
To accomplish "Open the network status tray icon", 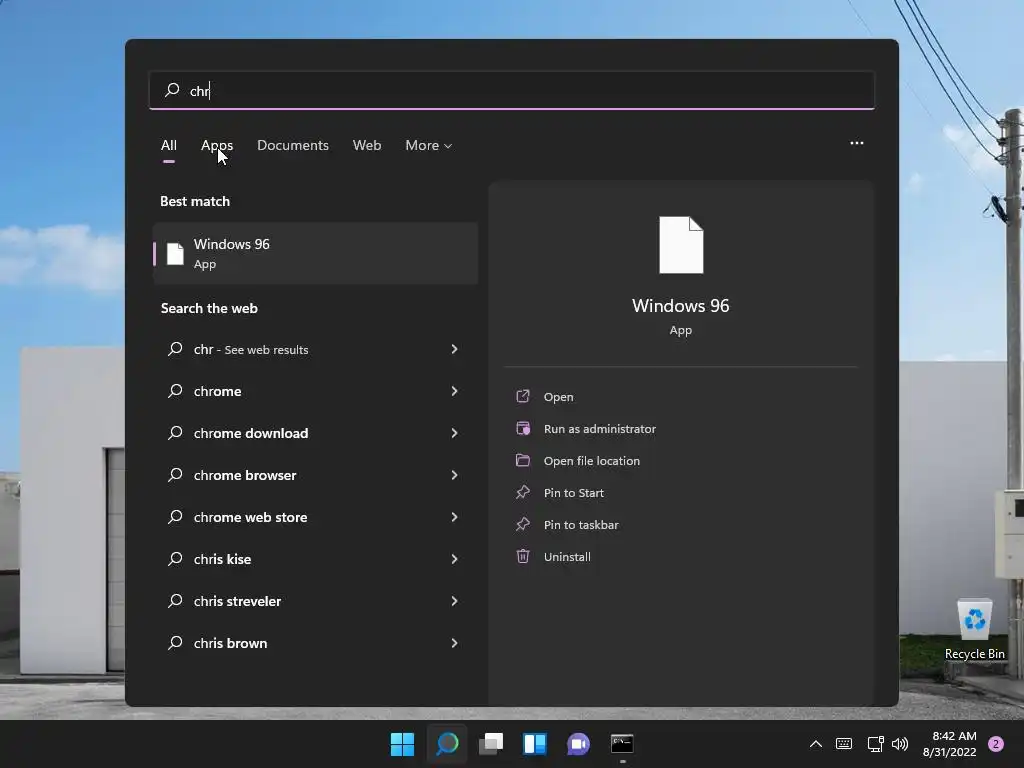I will point(875,744).
